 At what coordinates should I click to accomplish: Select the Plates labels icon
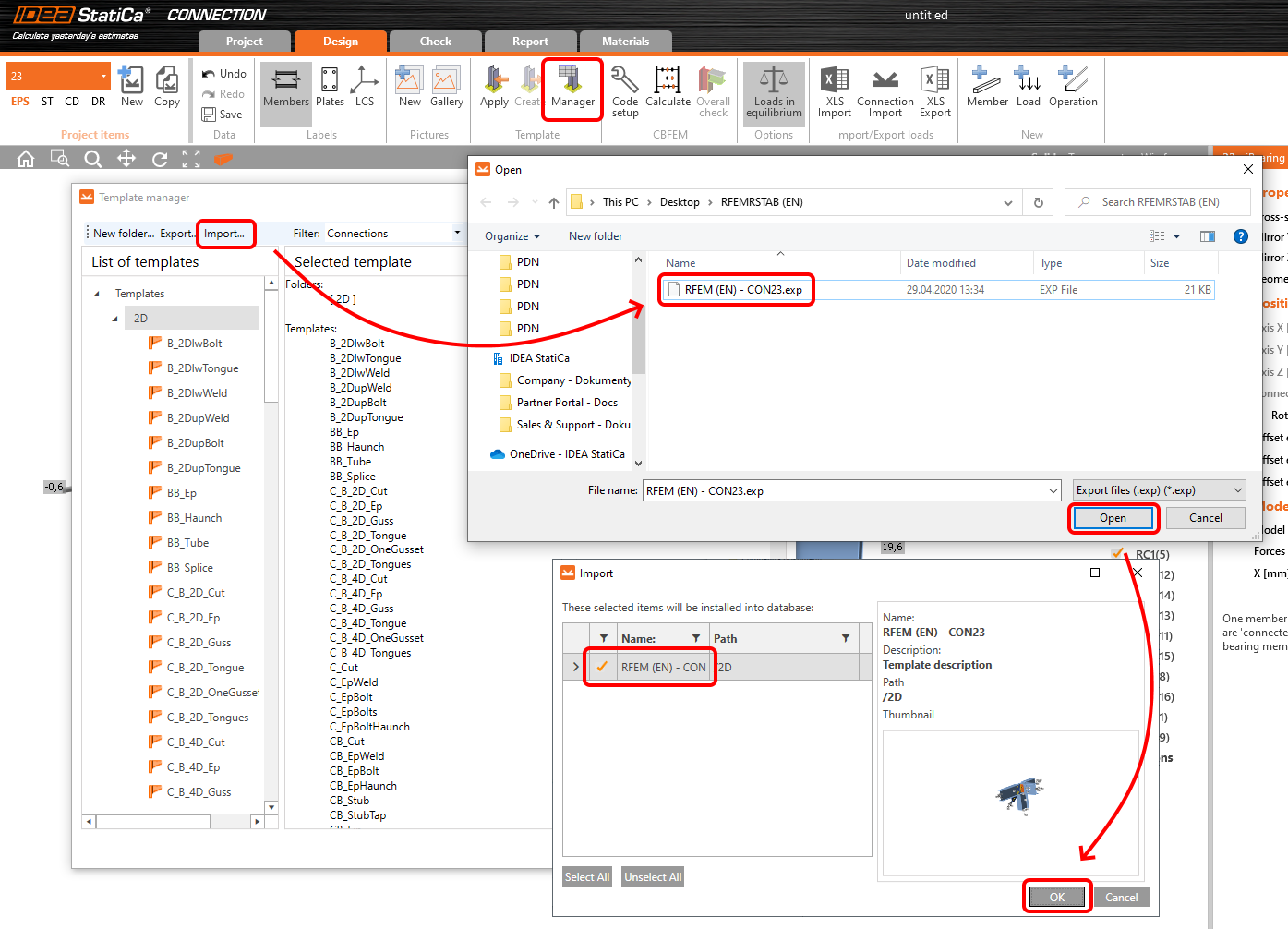tap(330, 87)
